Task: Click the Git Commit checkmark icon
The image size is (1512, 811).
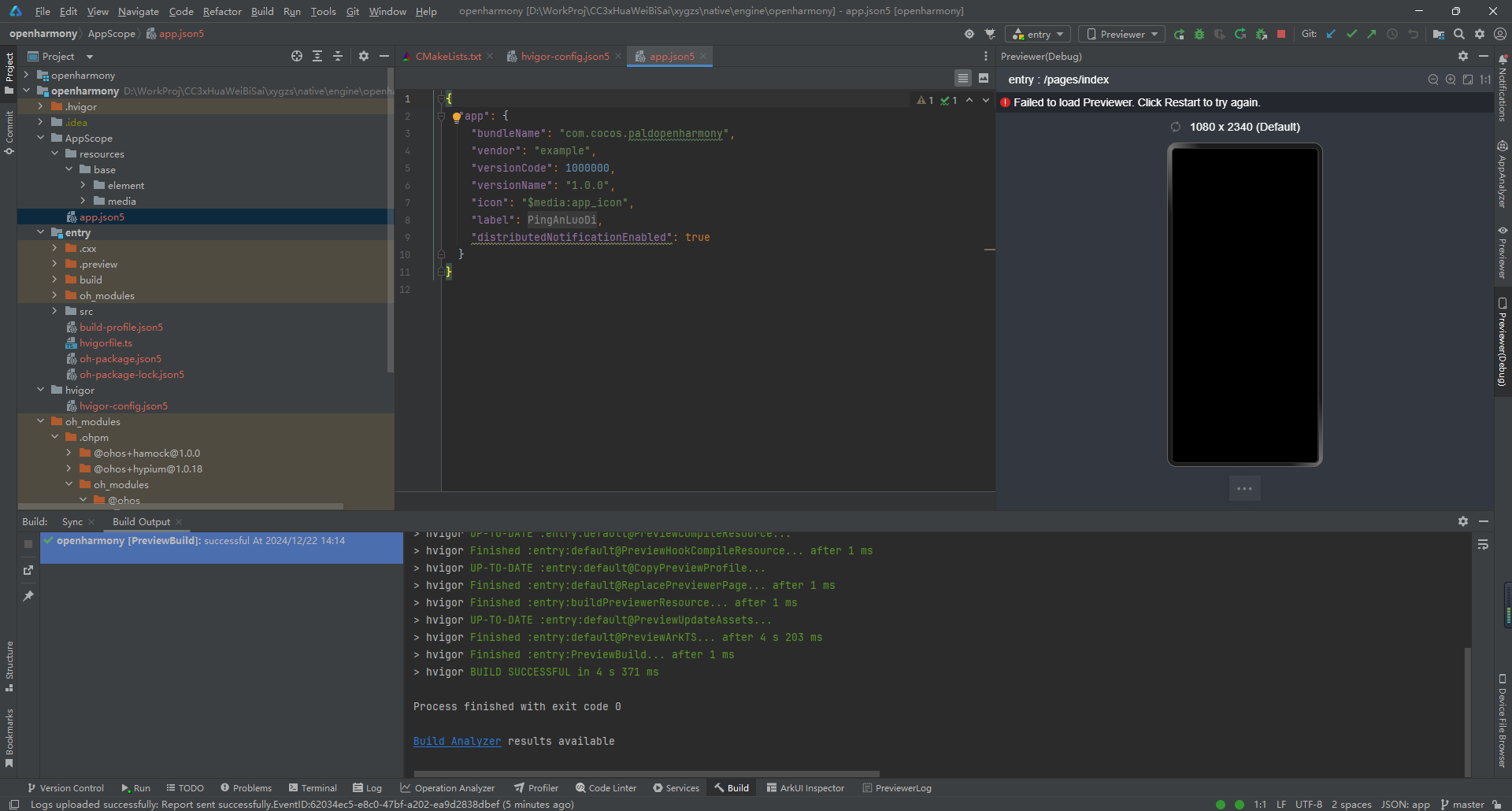Action: (1351, 34)
